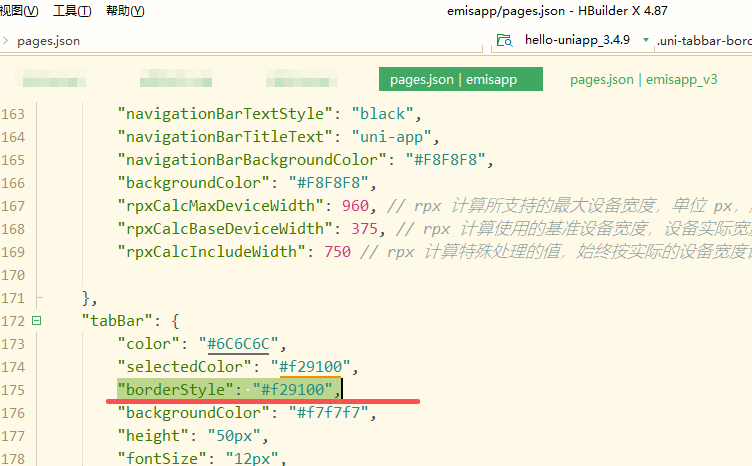Click the rpxCalcMaxDeviceWidth value 960

(353, 205)
